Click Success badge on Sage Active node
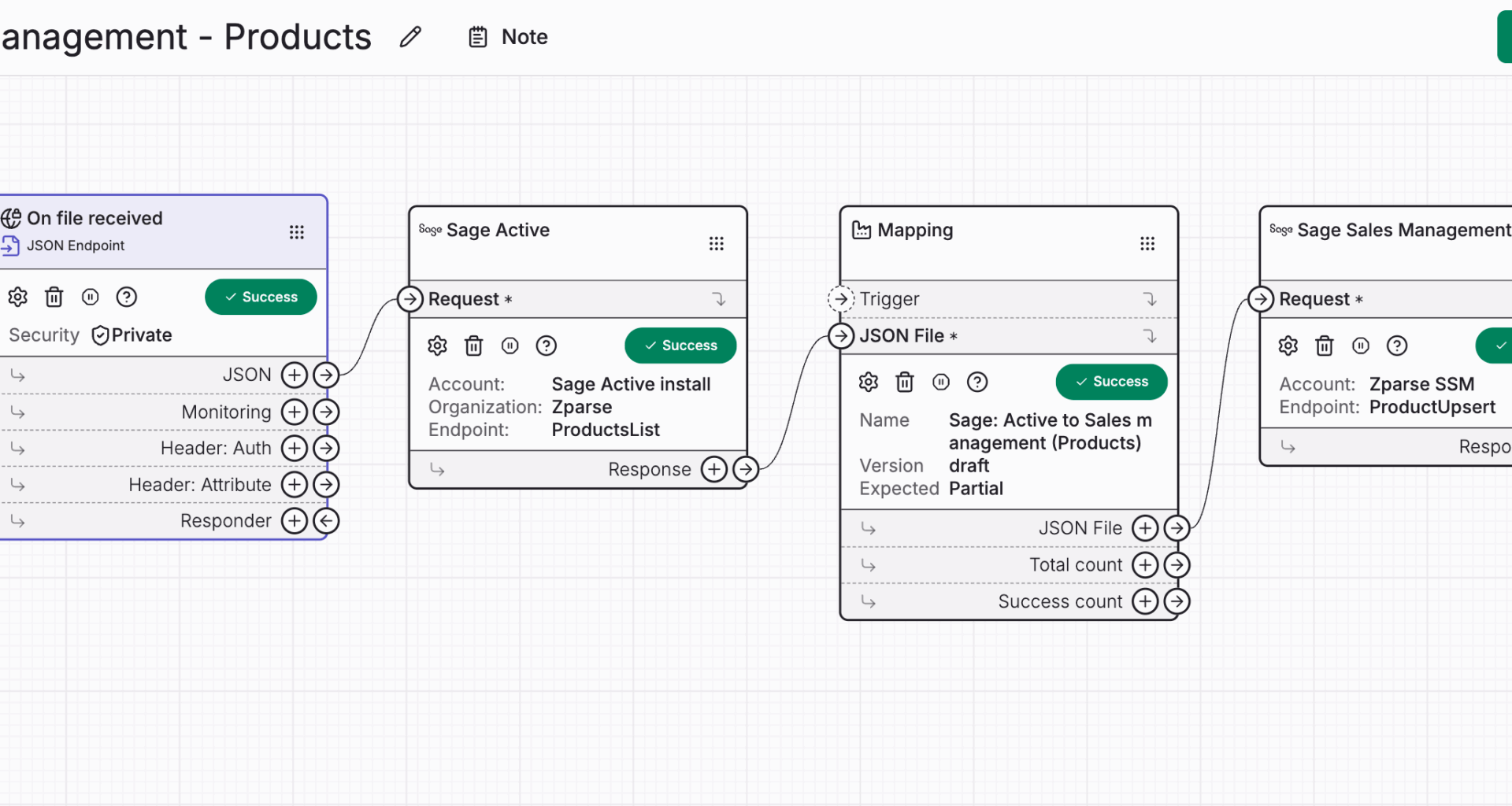Screen dimensions: 1512x806 [x=680, y=346]
